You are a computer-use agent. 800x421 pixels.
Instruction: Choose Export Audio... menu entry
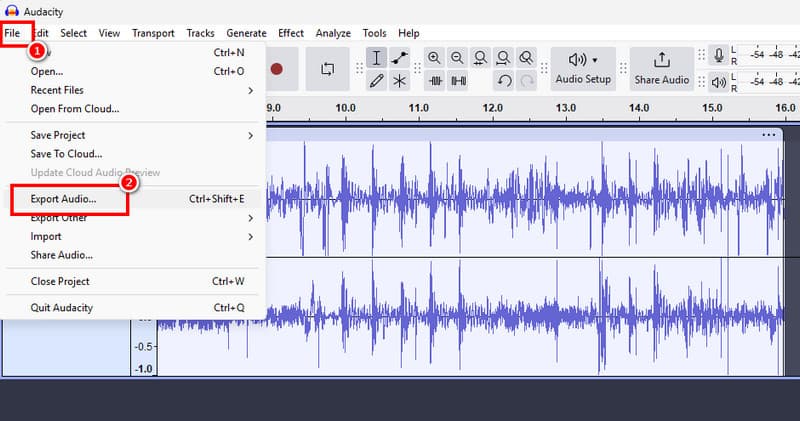[x=133, y=199]
